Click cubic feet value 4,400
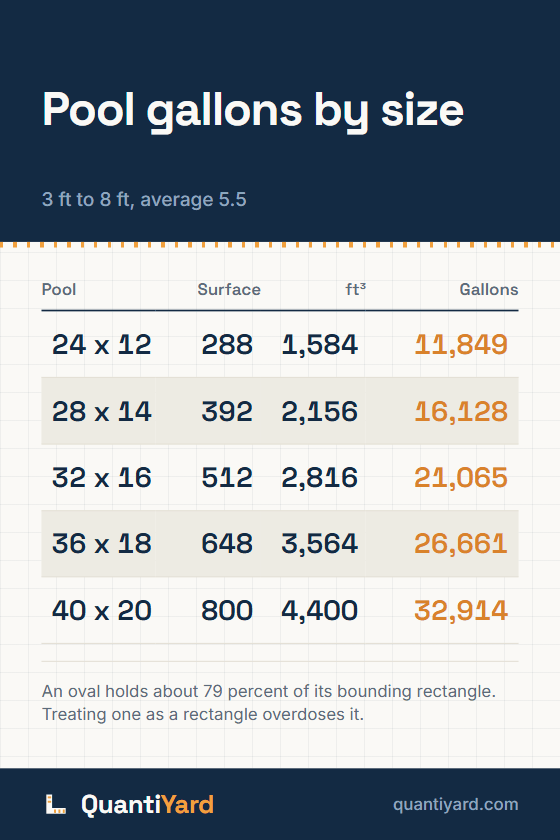Viewport: 560px width, 840px height. pyautogui.click(x=320, y=610)
